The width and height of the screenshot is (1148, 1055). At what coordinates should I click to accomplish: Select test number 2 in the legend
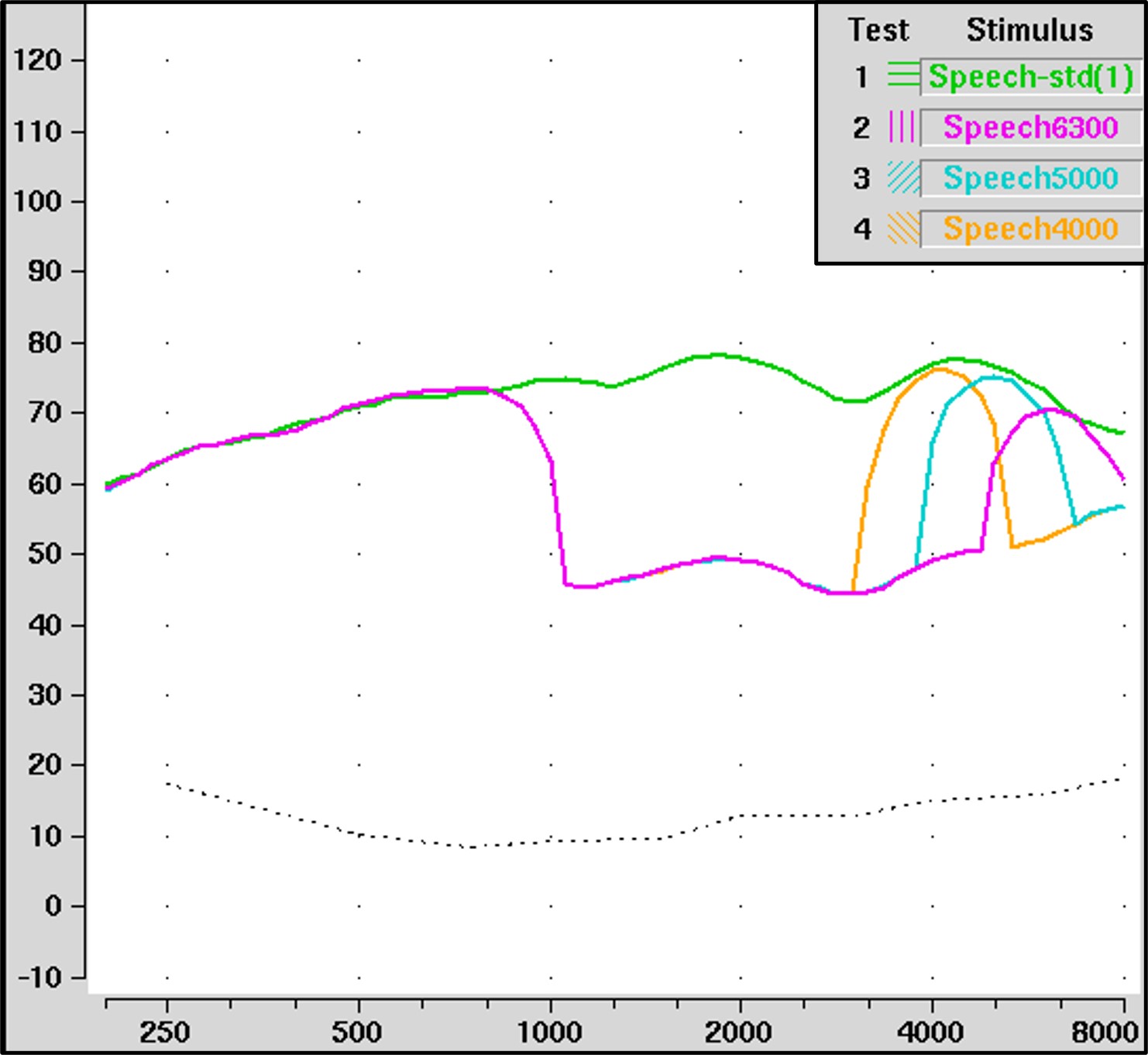(861, 128)
